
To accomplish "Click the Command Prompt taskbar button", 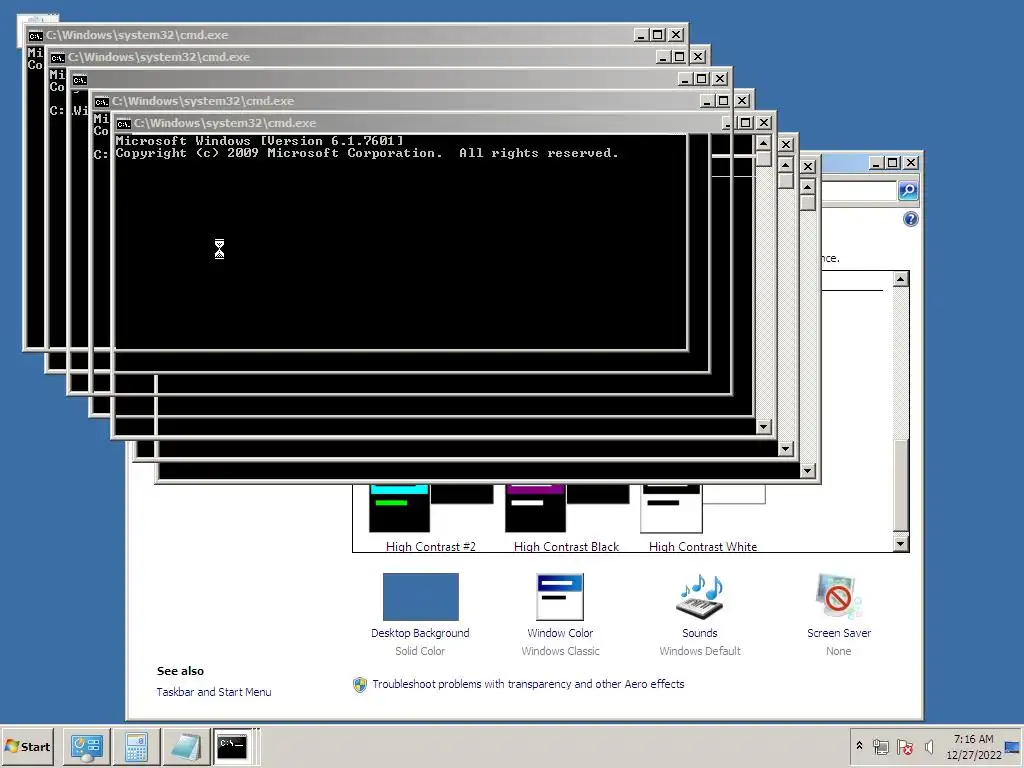I will (234, 747).
